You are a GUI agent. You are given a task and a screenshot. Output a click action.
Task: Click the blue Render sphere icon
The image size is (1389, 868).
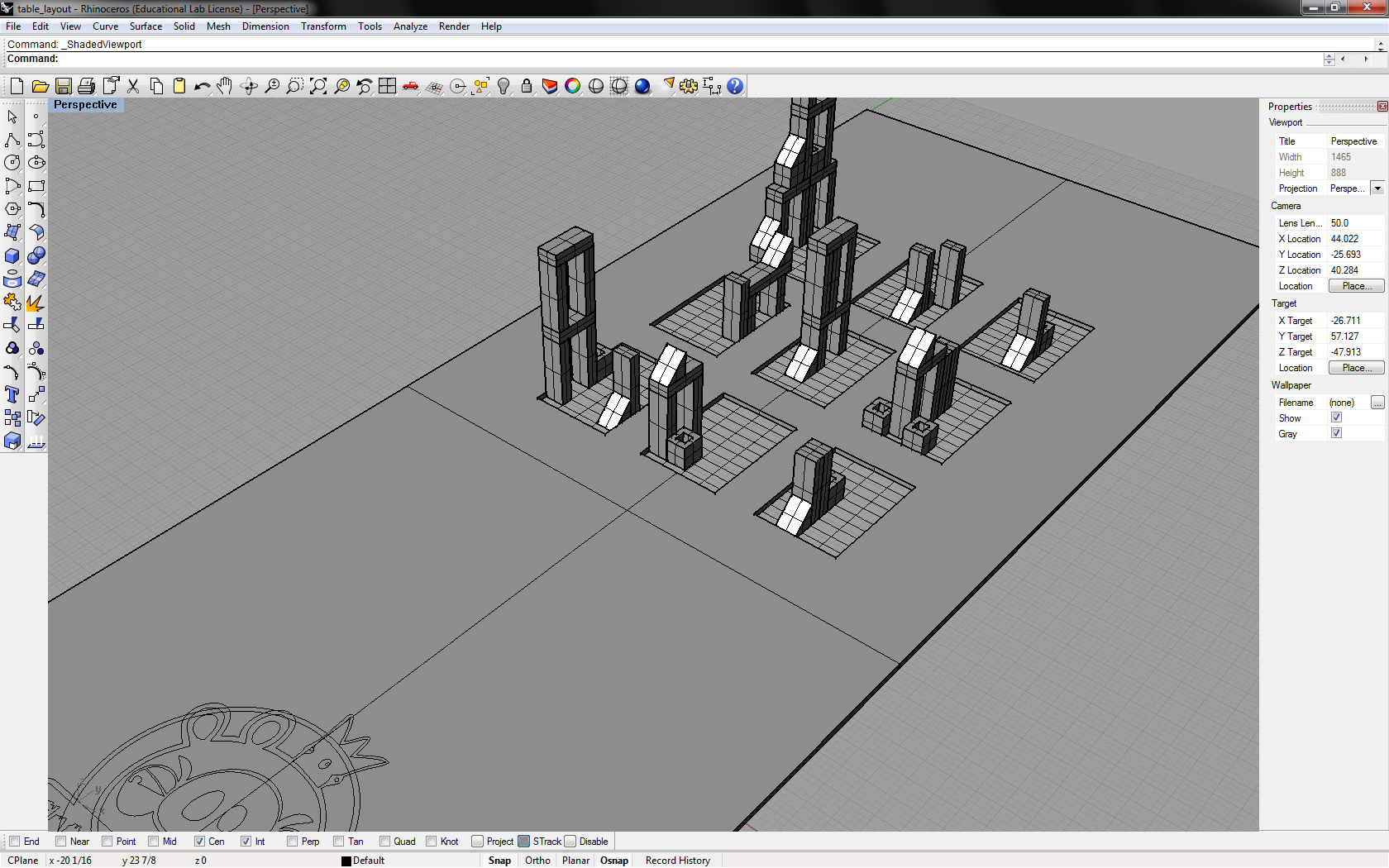[642, 86]
